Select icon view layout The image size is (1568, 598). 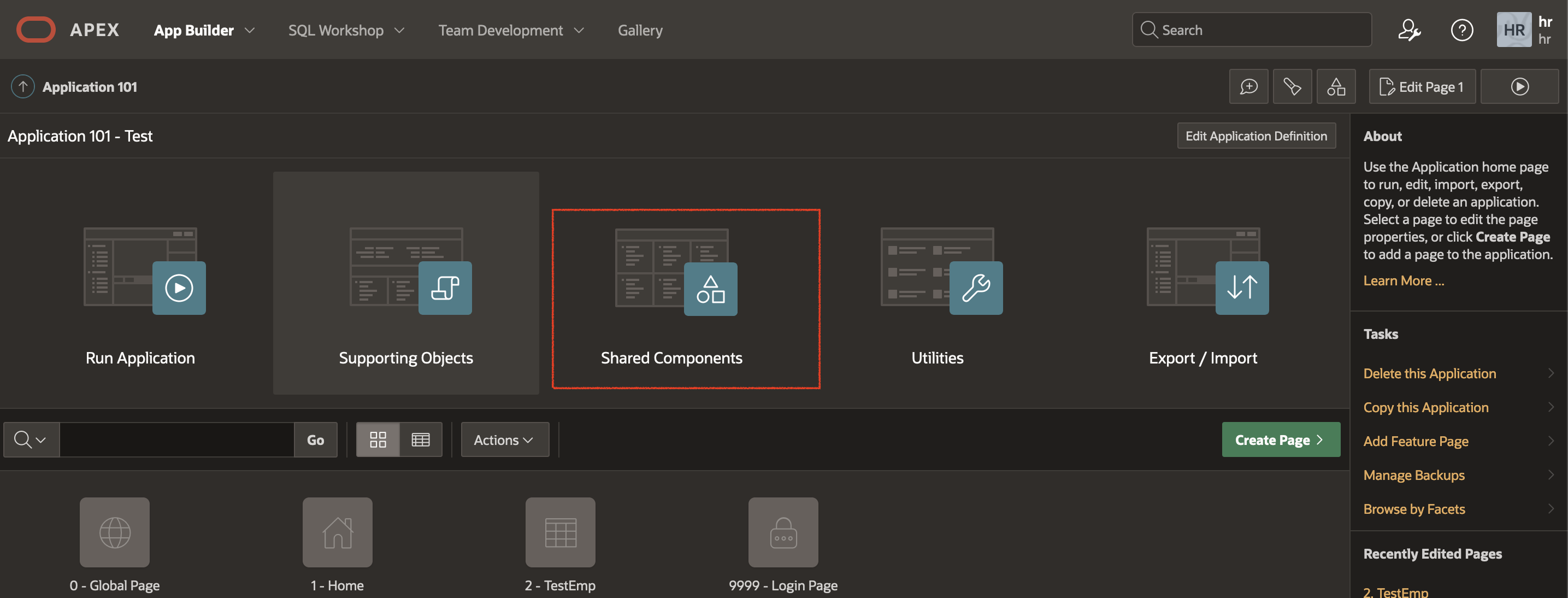point(378,439)
